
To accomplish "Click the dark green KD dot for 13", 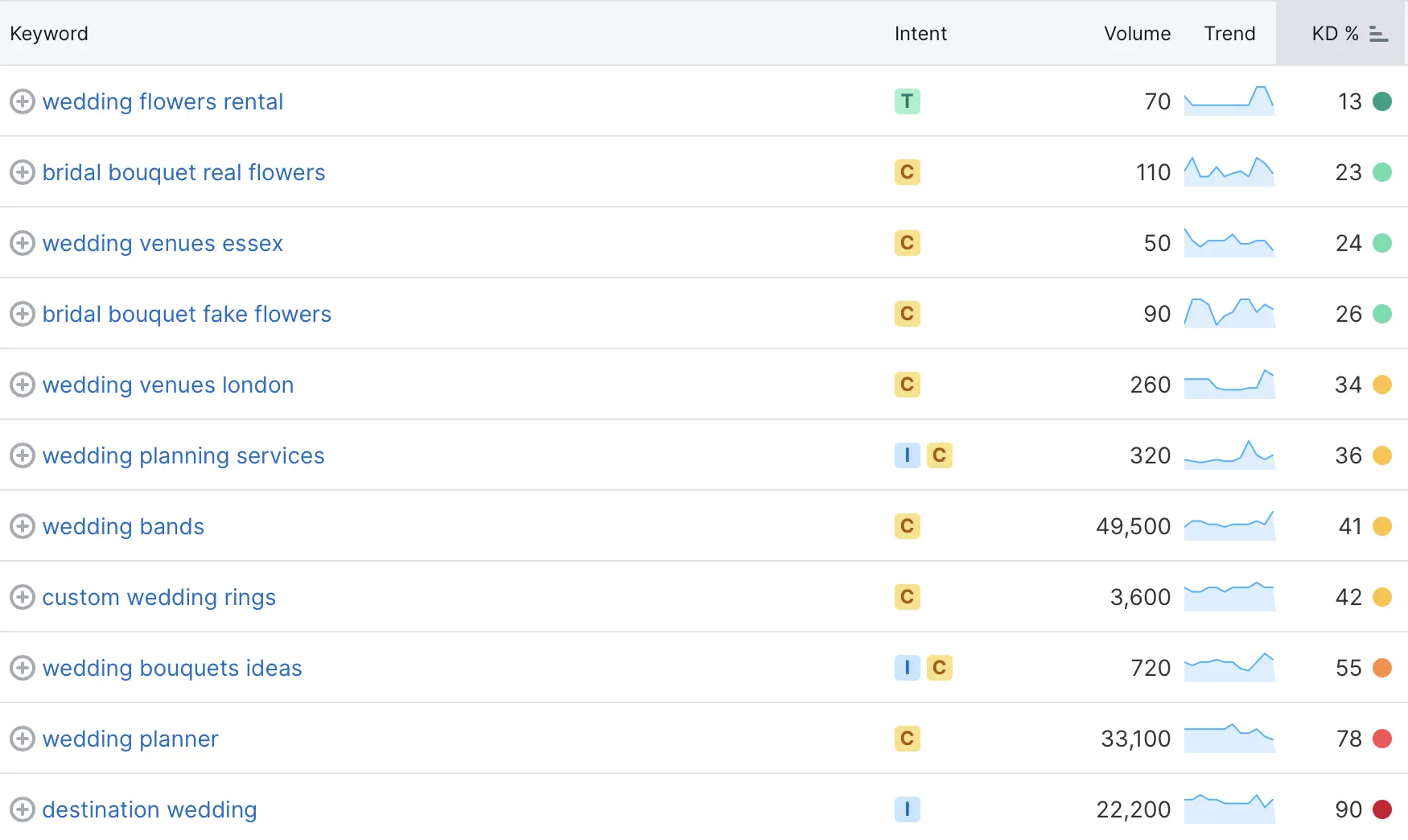I will click(x=1382, y=101).
